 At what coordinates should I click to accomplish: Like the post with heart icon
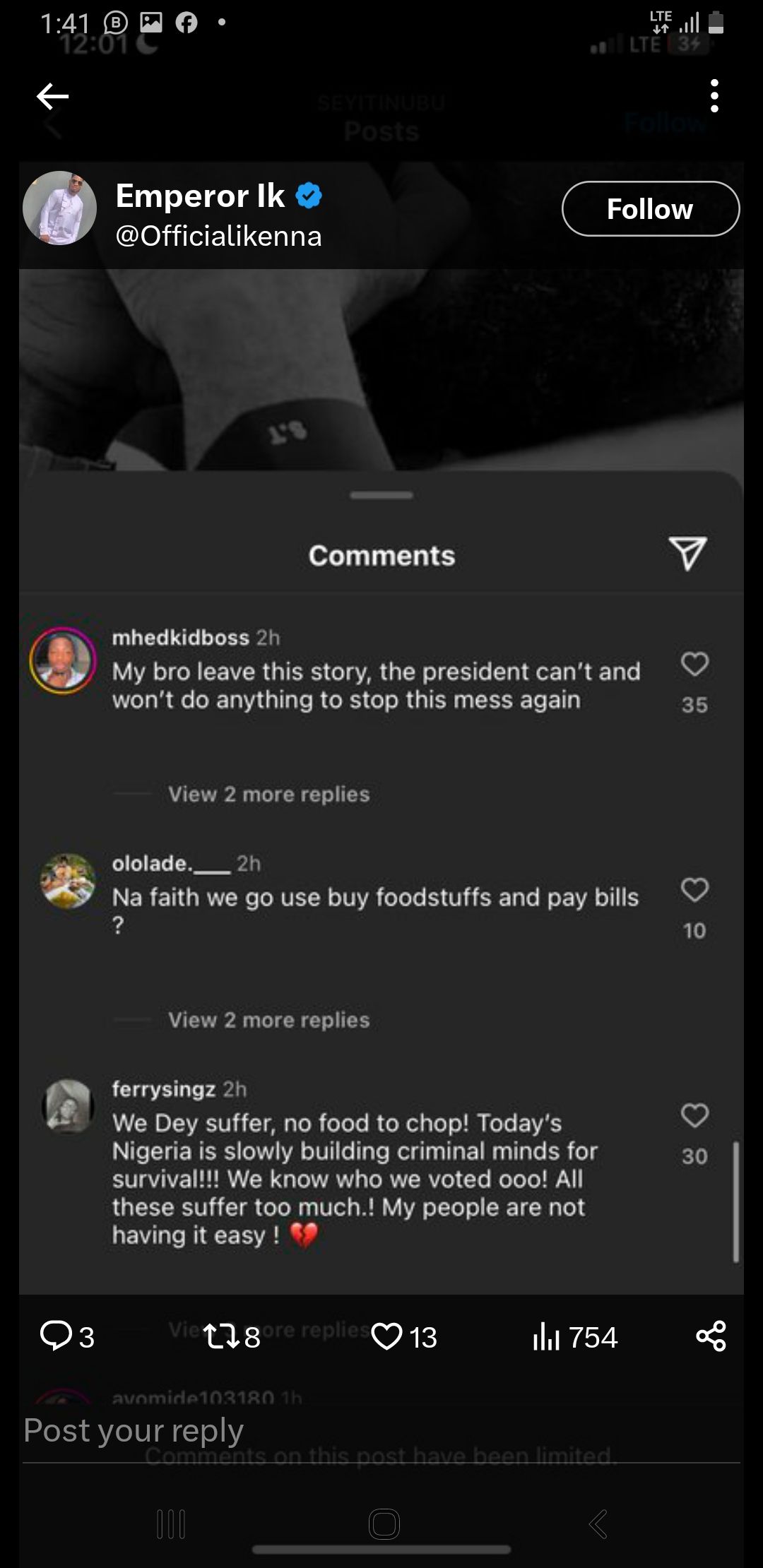coord(386,1336)
